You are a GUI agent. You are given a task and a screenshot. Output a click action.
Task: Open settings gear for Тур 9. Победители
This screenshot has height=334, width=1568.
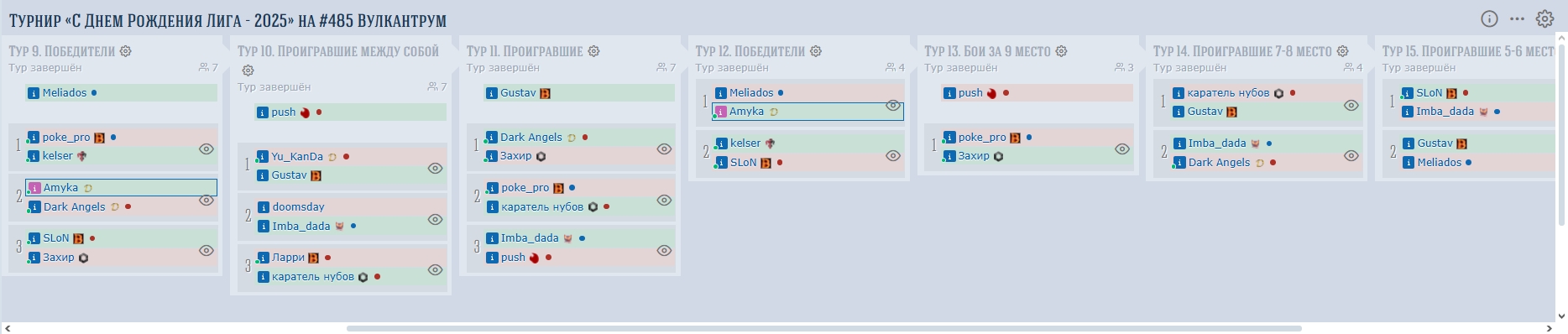tap(126, 51)
